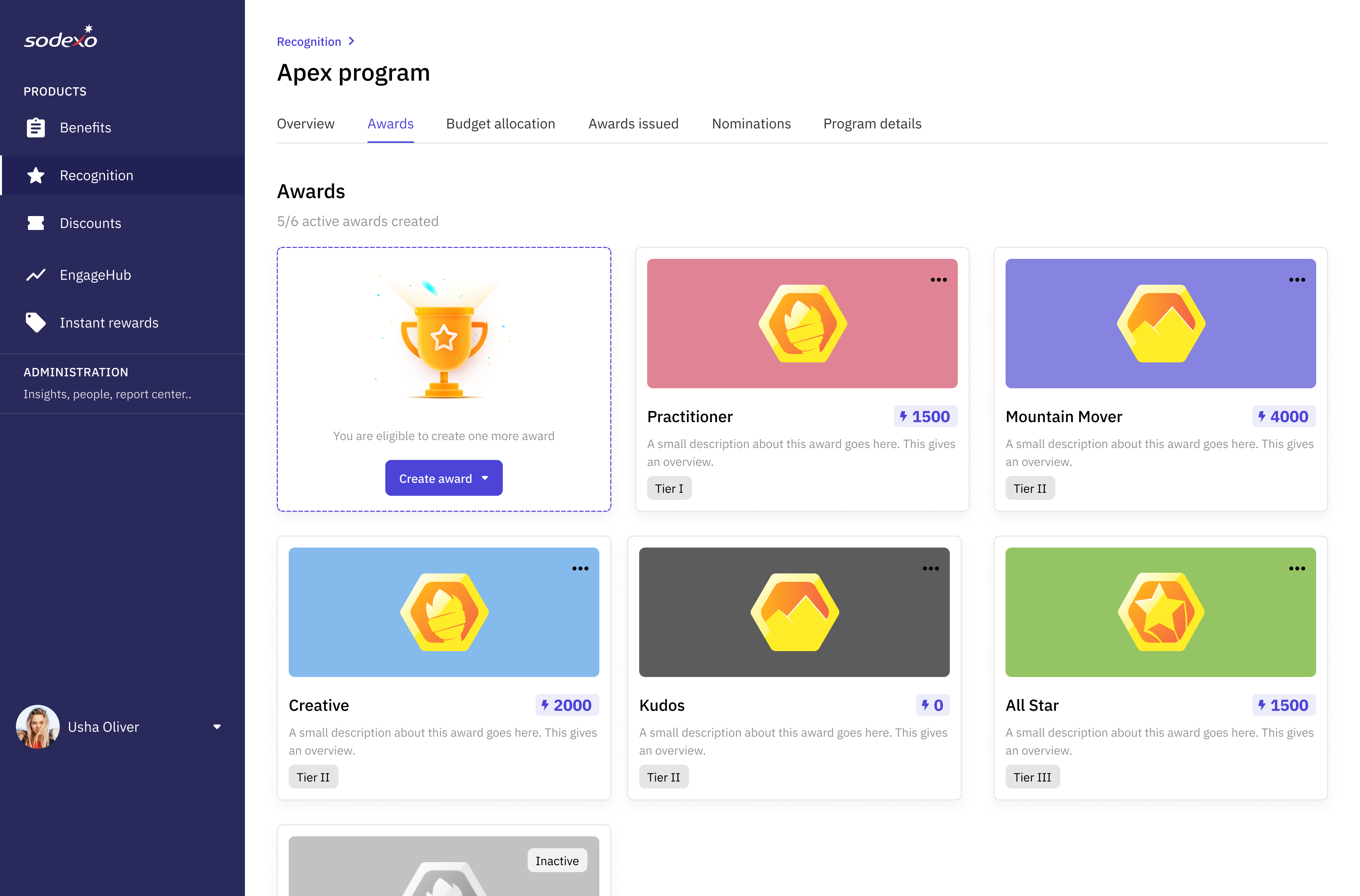Switch to the Budget allocation tab
The image size is (1360, 896).
[500, 124]
